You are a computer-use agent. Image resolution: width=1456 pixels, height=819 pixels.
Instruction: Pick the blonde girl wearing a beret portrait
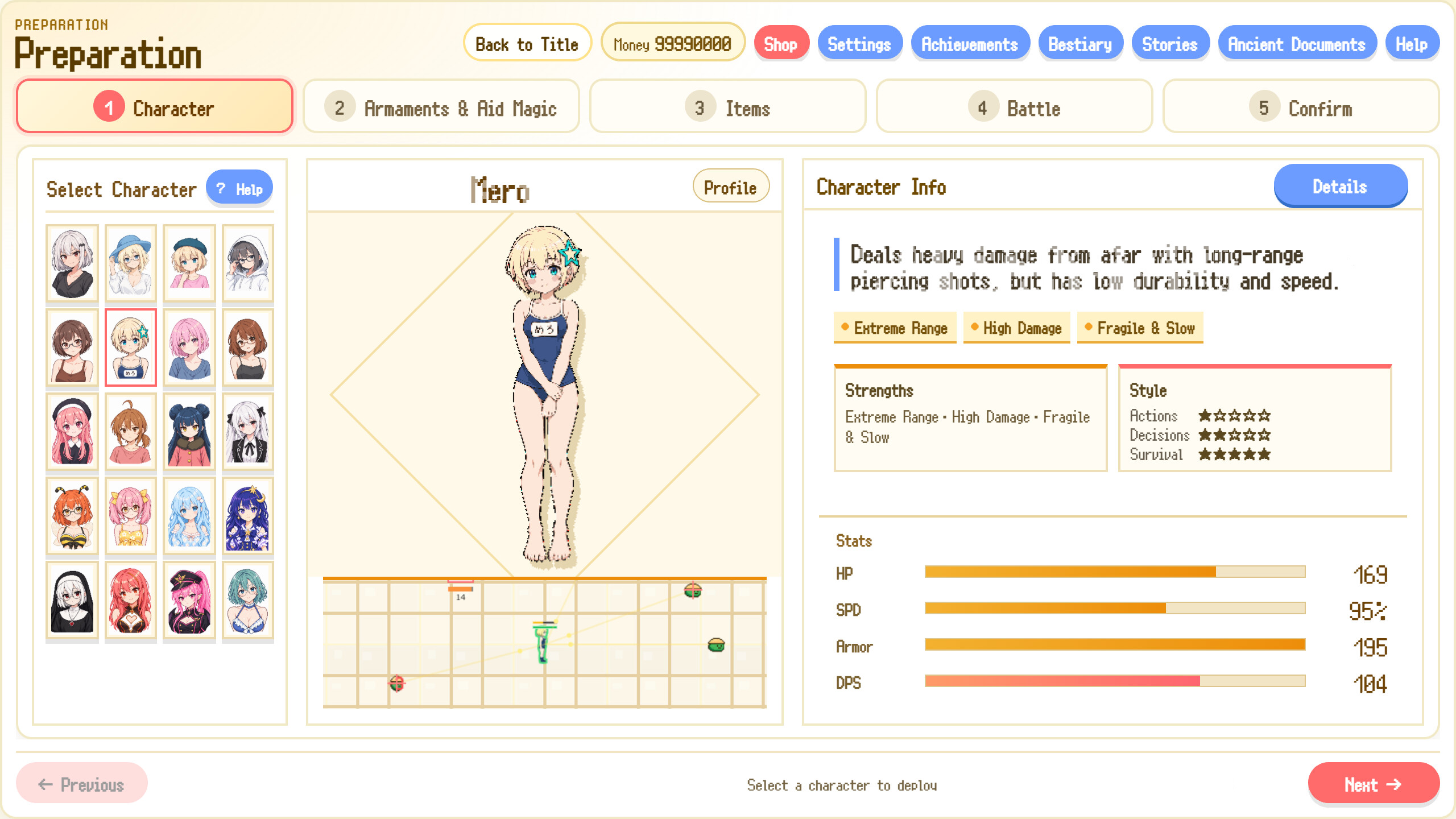coord(189,263)
